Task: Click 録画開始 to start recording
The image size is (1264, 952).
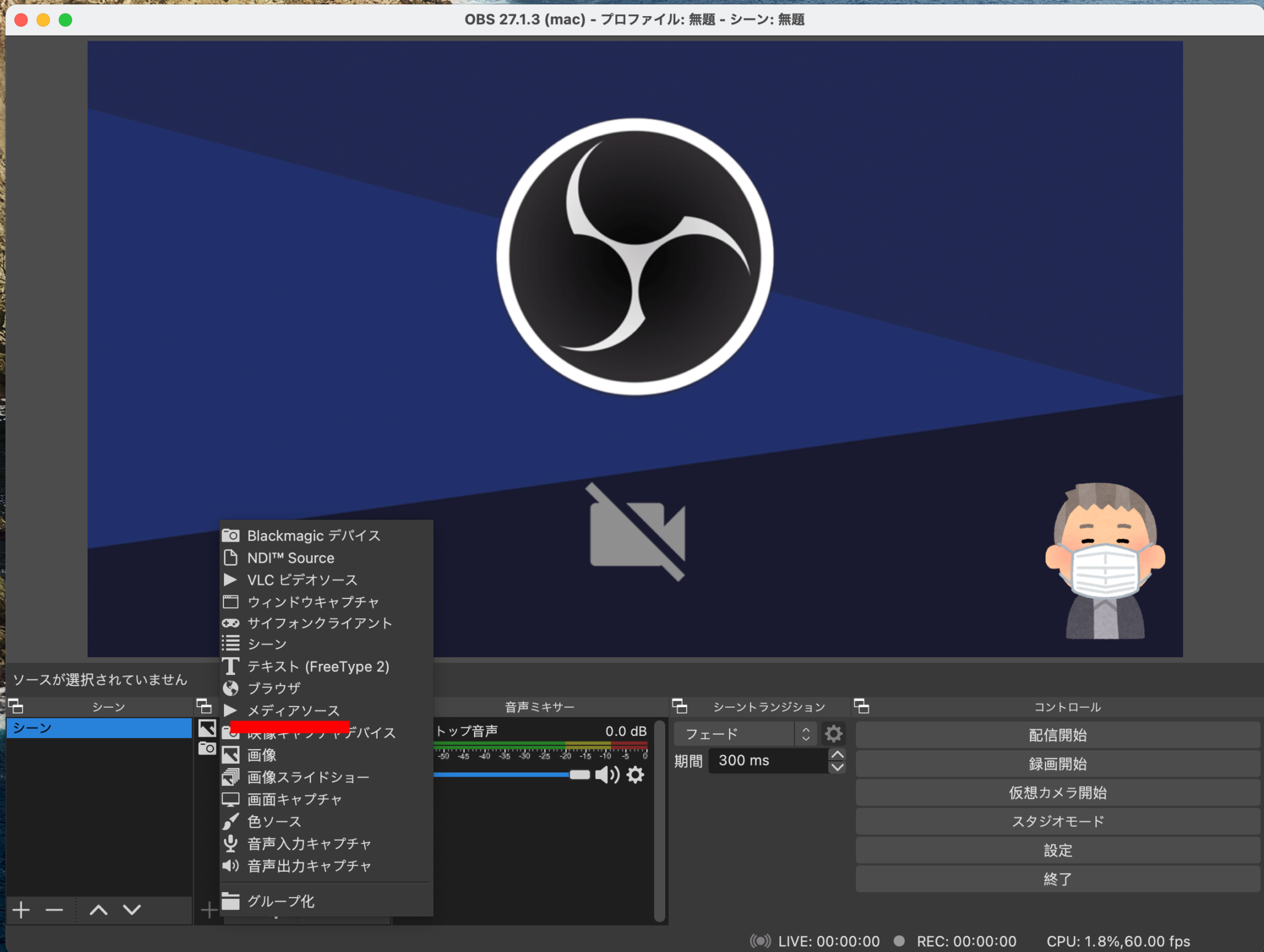Action: coord(1058,764)
